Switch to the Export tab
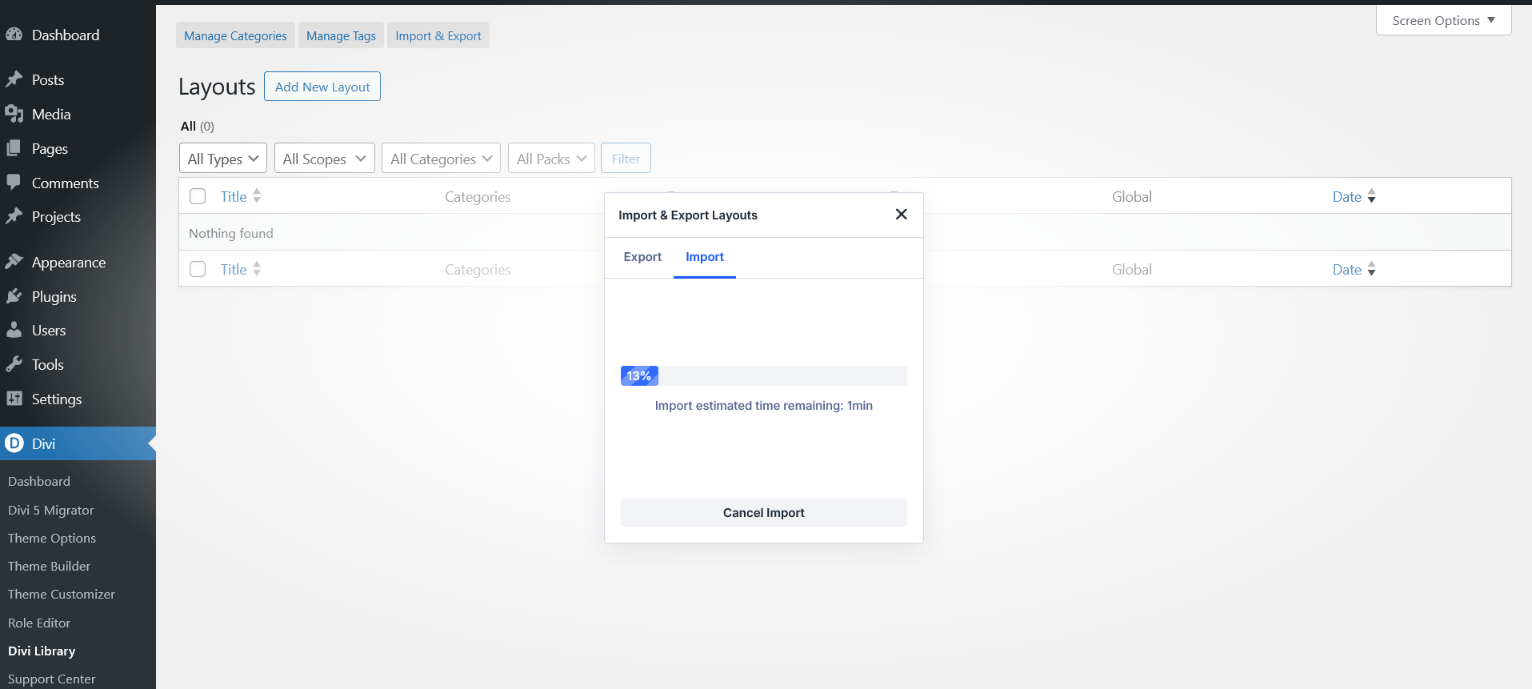Viewport: 1532px width, 689px height. (643, 257)
